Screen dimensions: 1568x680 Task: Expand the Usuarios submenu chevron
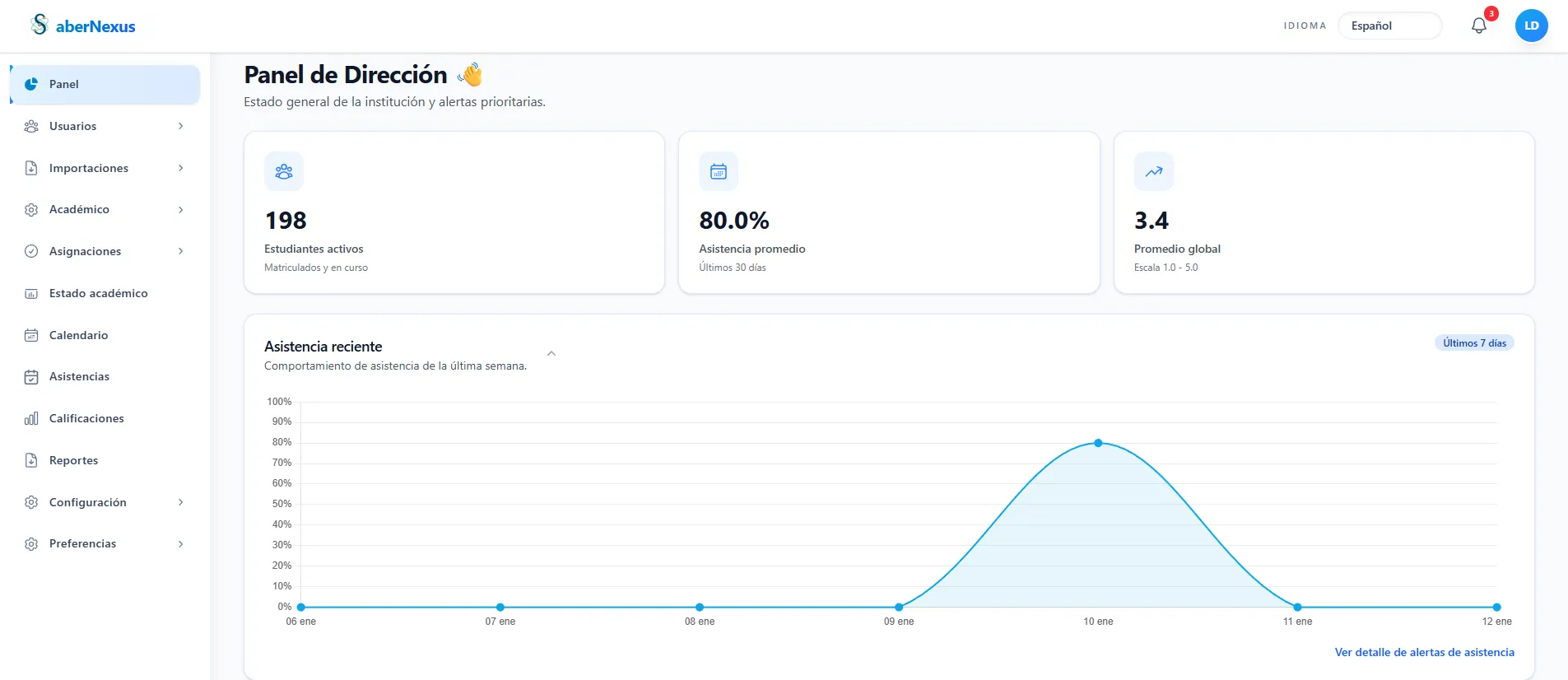[x=180, y=126]
